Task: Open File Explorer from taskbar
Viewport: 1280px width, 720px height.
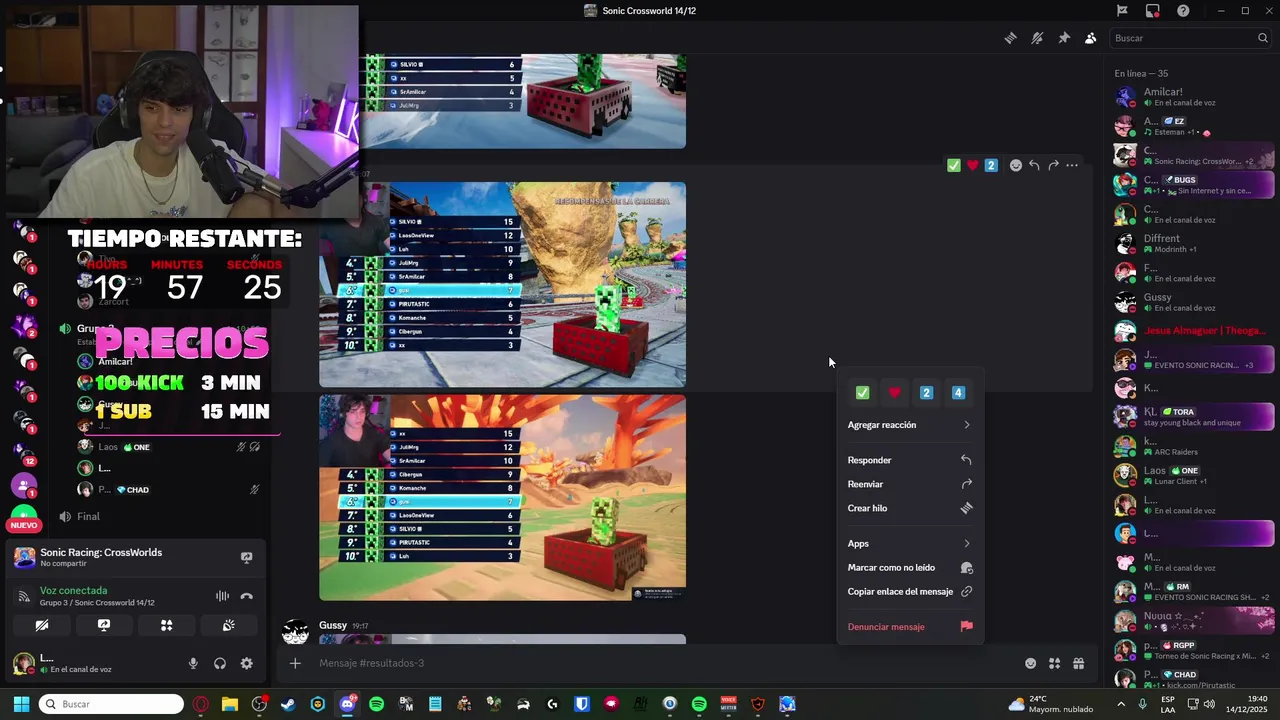Action: 229,704
